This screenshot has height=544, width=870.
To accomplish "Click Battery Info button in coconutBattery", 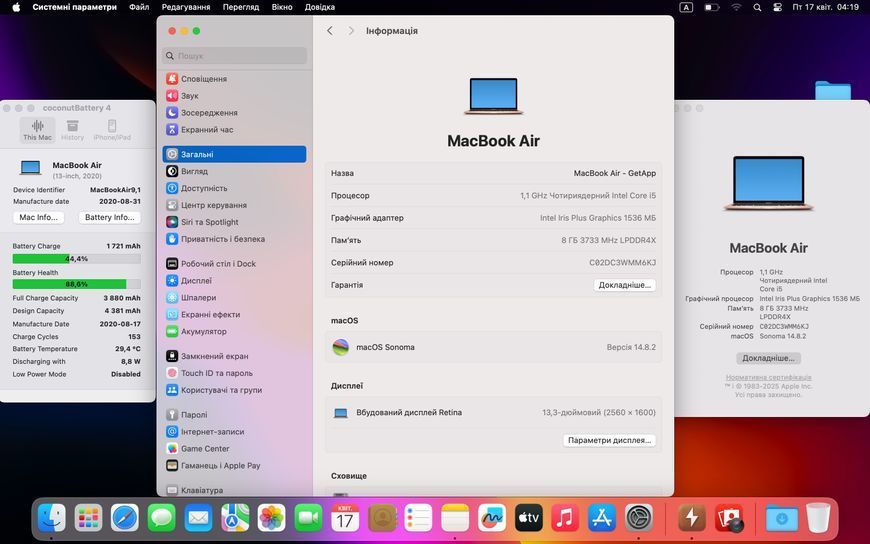I will coord(109,218).
